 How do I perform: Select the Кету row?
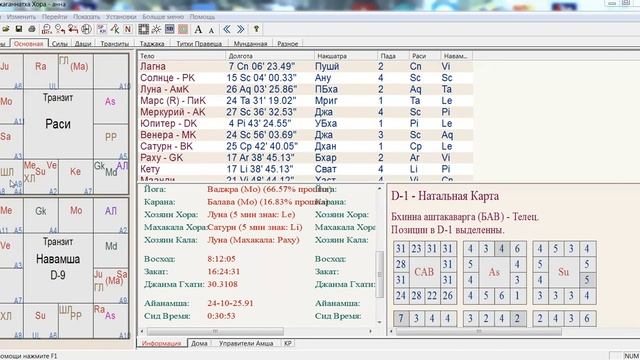pos(305,169)
